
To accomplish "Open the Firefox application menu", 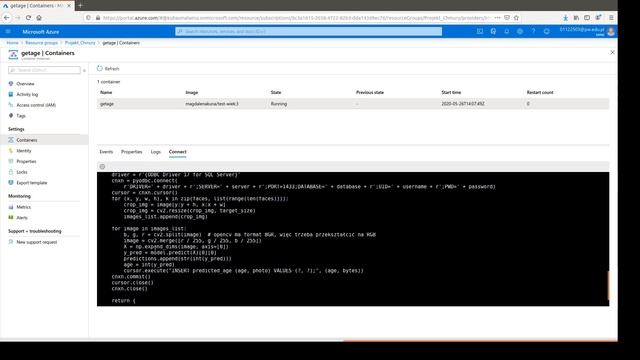I will (x=611, y=18).
